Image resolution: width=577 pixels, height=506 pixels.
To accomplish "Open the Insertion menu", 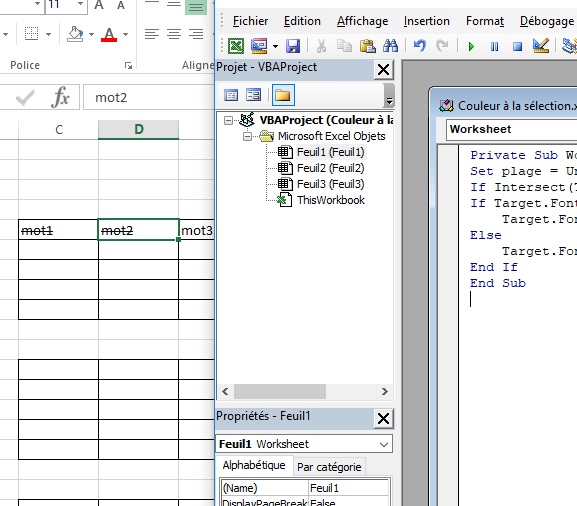I will click(426, 21).
